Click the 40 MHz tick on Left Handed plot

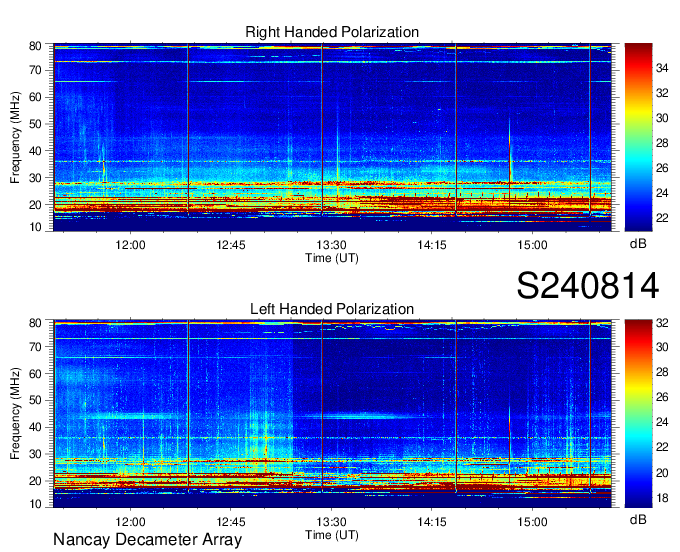pos(35,427)
